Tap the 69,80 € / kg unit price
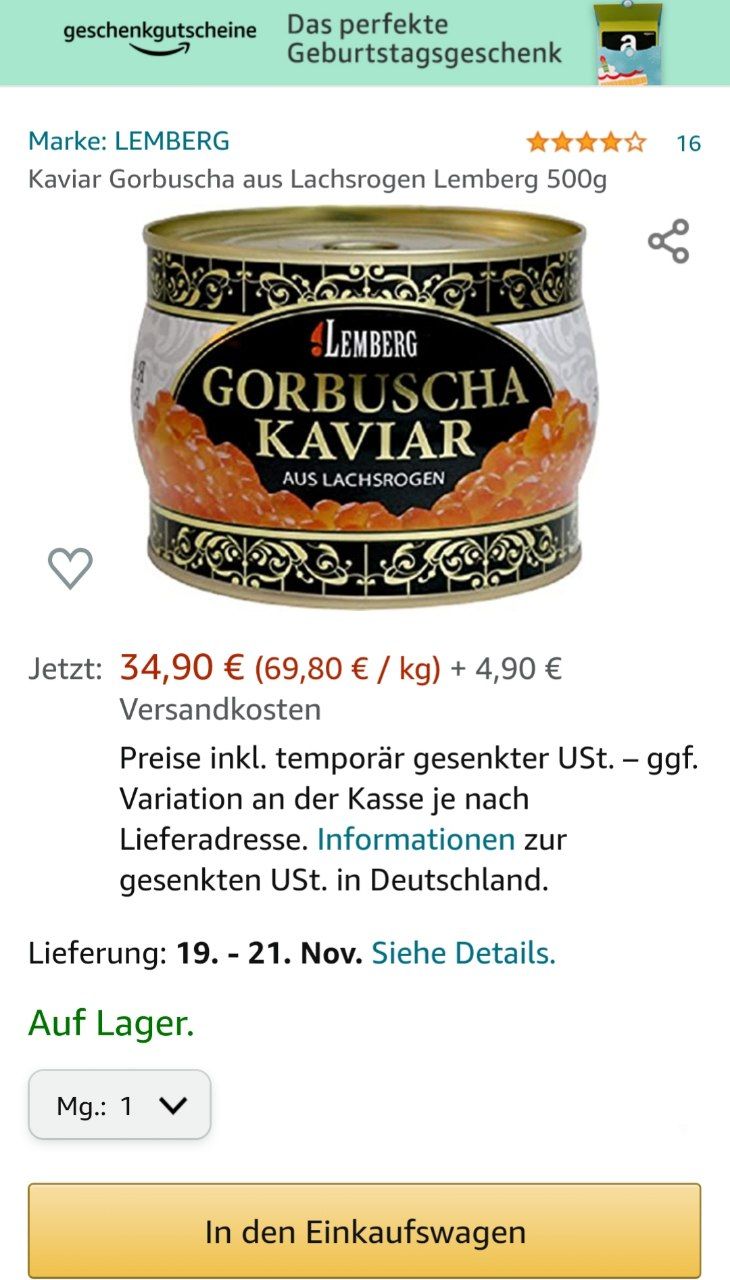This screenshot has width=730, height=1280. pyautogui.click(x=347, y=668)
